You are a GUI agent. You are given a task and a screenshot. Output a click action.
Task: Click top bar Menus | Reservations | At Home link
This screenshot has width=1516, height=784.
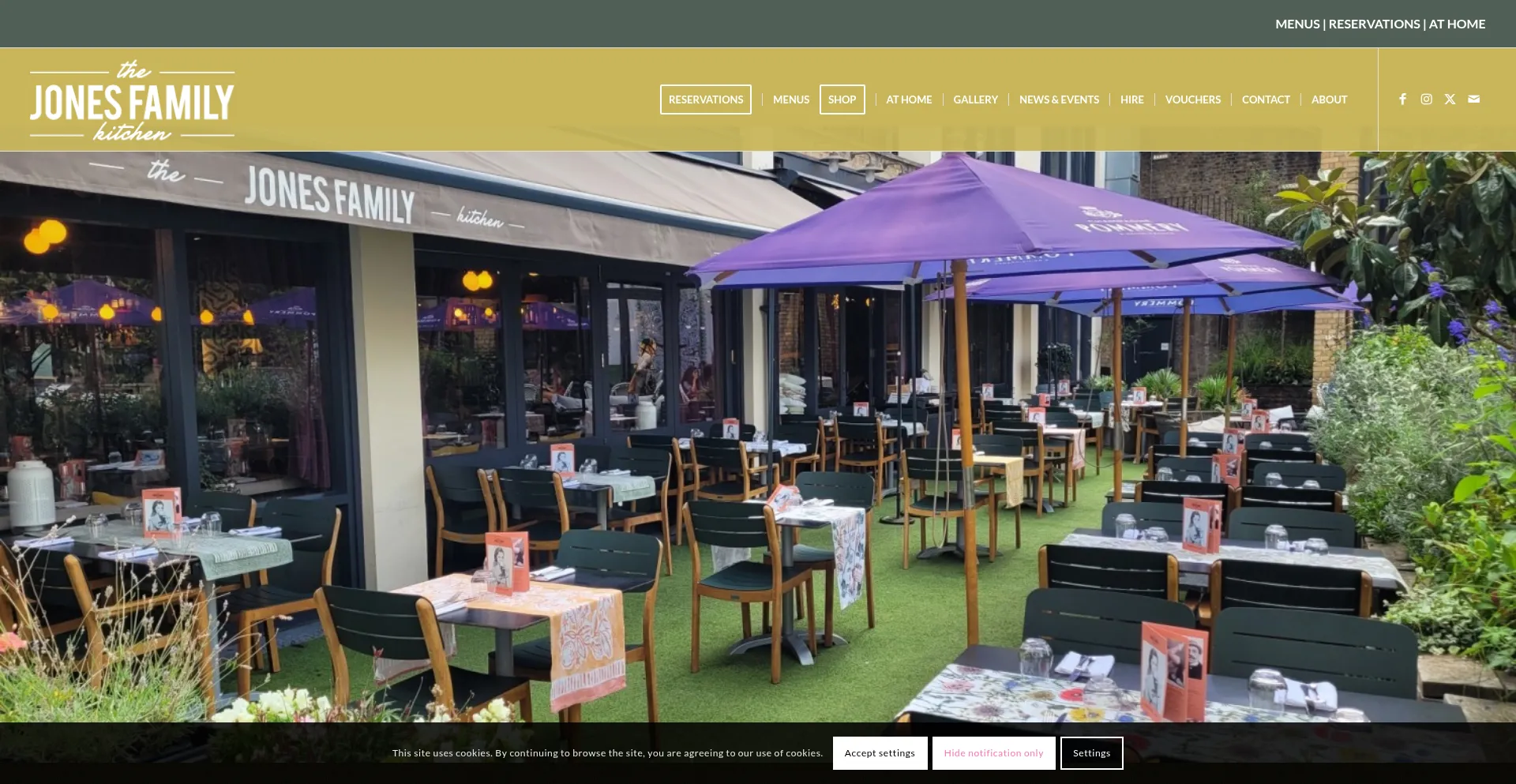point(1380,24)
